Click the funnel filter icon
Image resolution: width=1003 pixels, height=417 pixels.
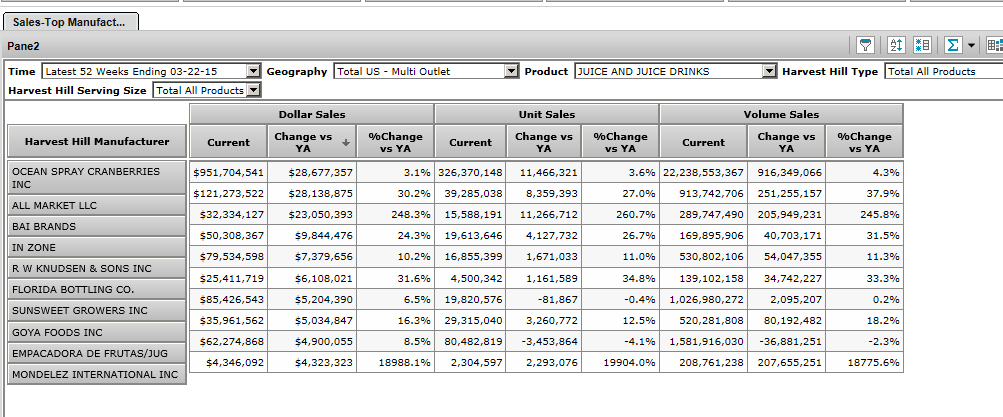point(865,45)
